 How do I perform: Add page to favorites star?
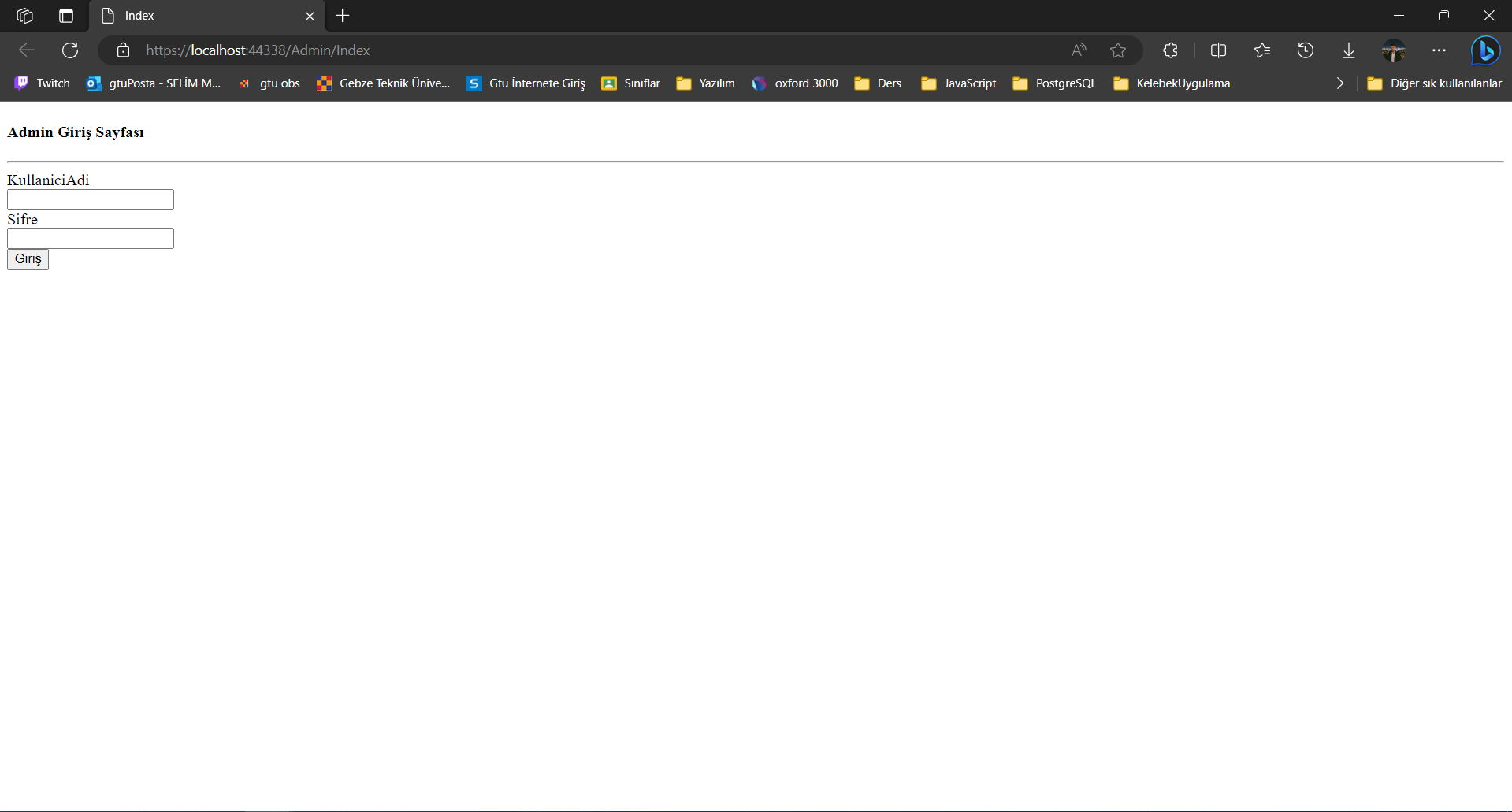(x=1118, y=50)
